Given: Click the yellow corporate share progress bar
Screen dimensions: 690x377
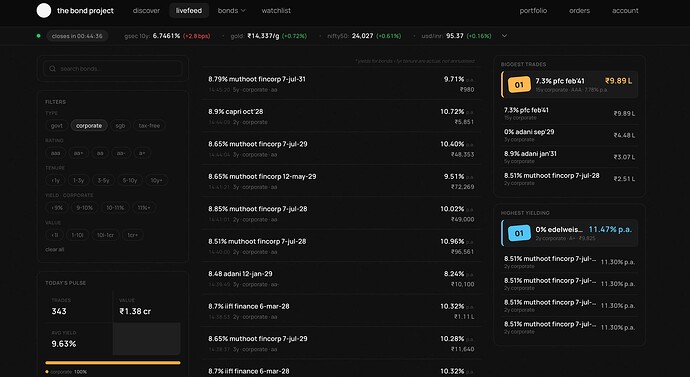Looking at the screenshot, I should [113, 363].
